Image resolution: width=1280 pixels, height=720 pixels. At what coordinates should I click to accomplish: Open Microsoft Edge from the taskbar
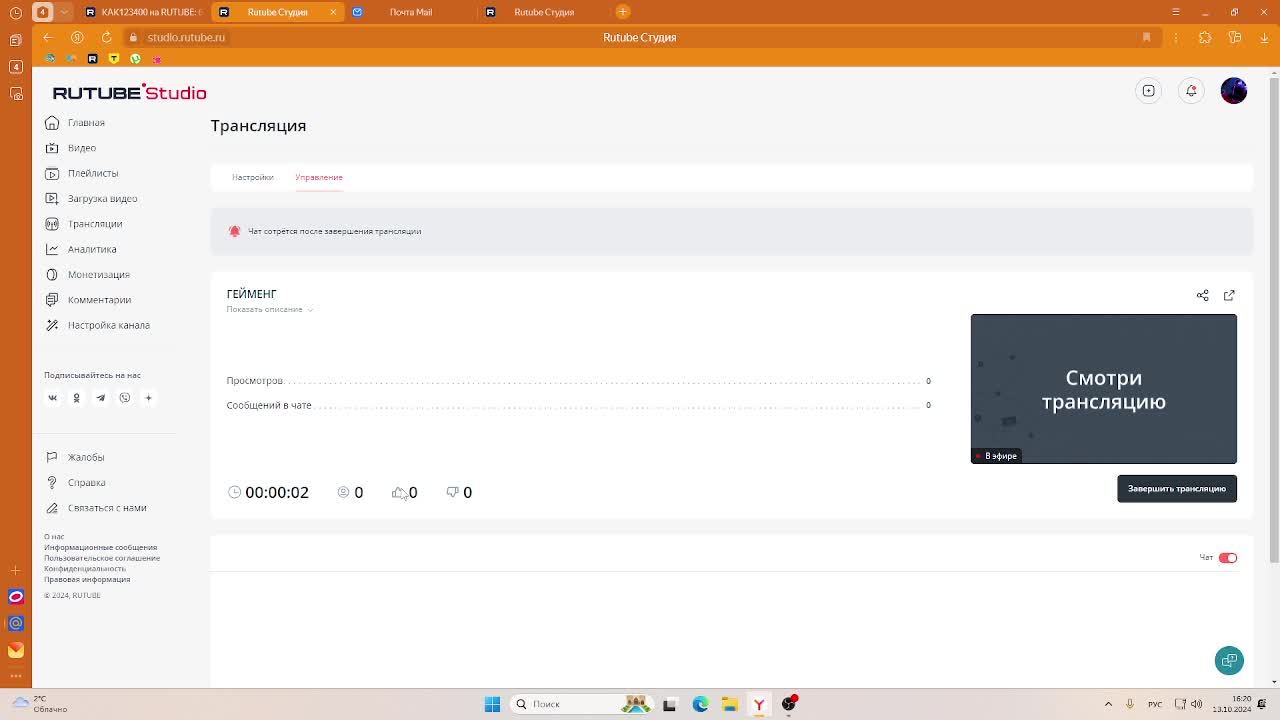pyautogui.click(x=700, y=704)
